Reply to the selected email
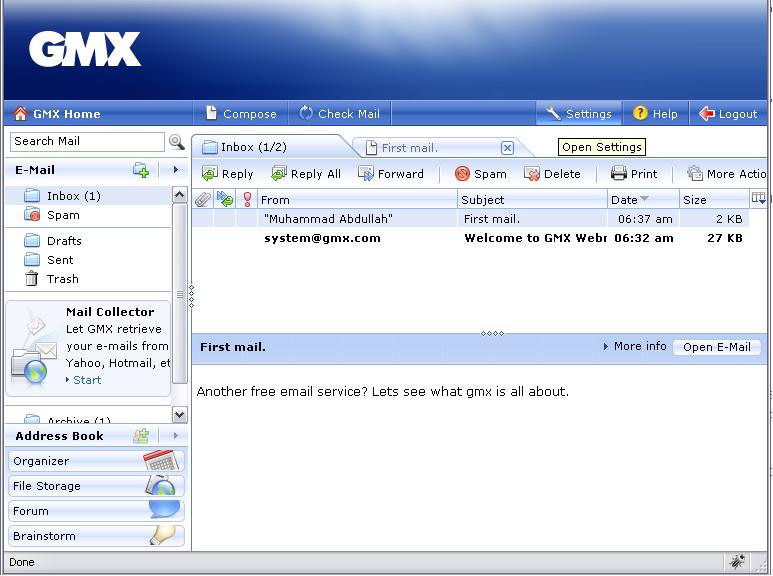 pyautogui.click(x=227, y=174)
